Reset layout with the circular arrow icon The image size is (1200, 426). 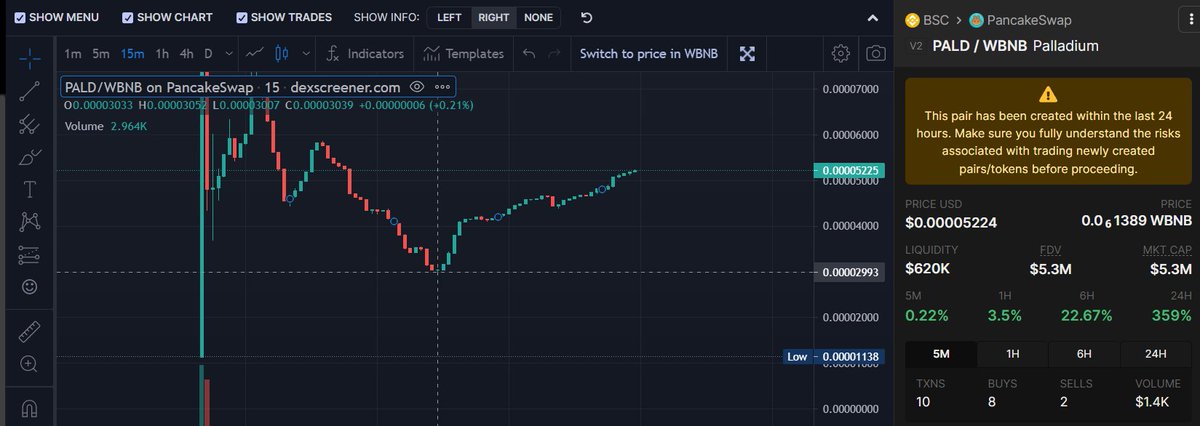point(587,17)
